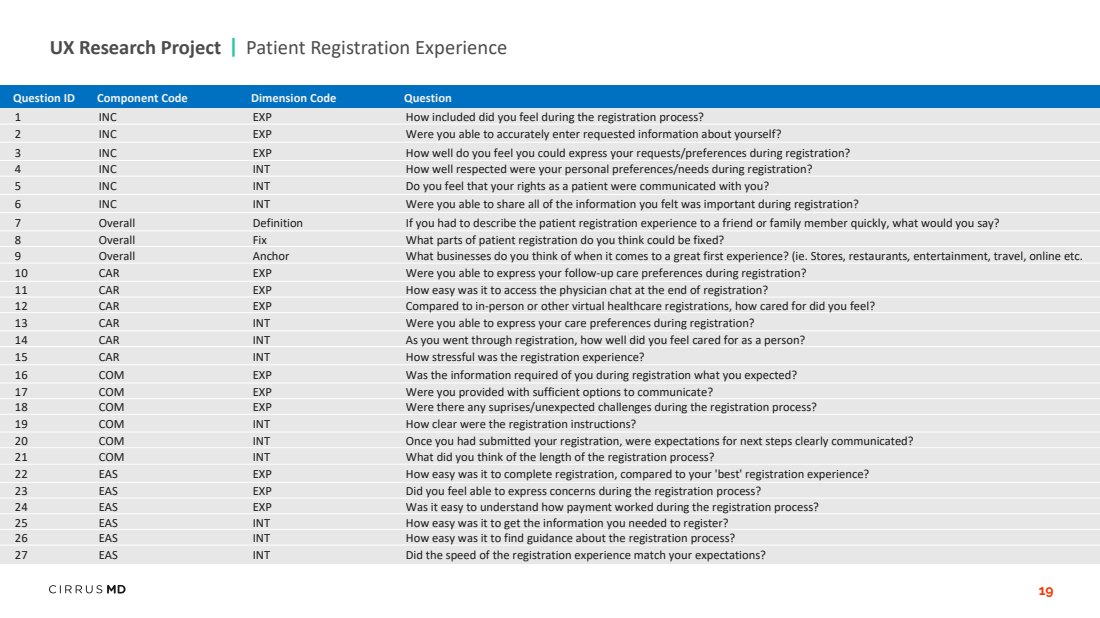Viewport: 1100px width, 618px height.
Task: Select question about feeling included during registration
Action: point(554,117)
